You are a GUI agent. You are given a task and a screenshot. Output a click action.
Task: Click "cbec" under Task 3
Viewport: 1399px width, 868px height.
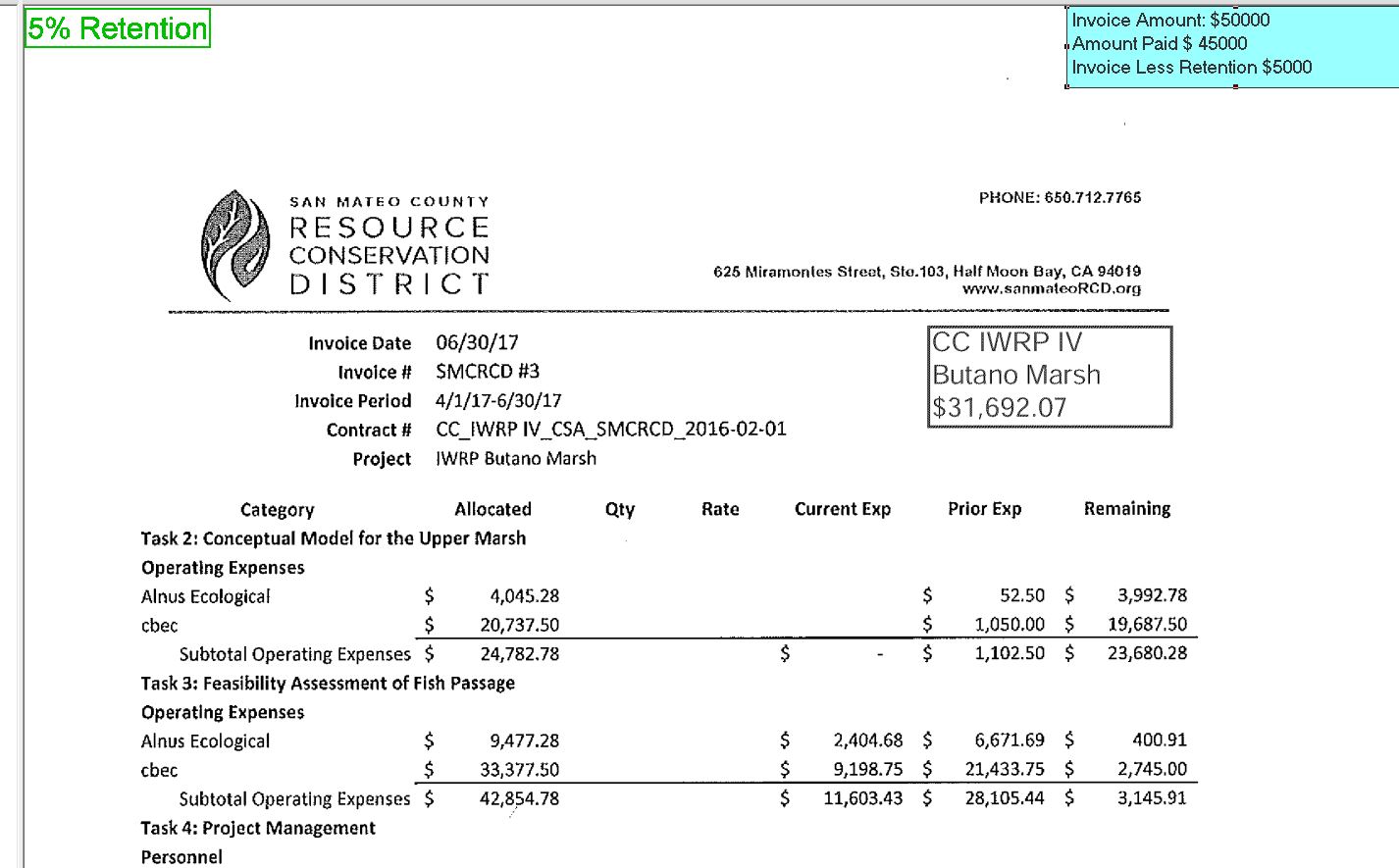tap(160, 771)
